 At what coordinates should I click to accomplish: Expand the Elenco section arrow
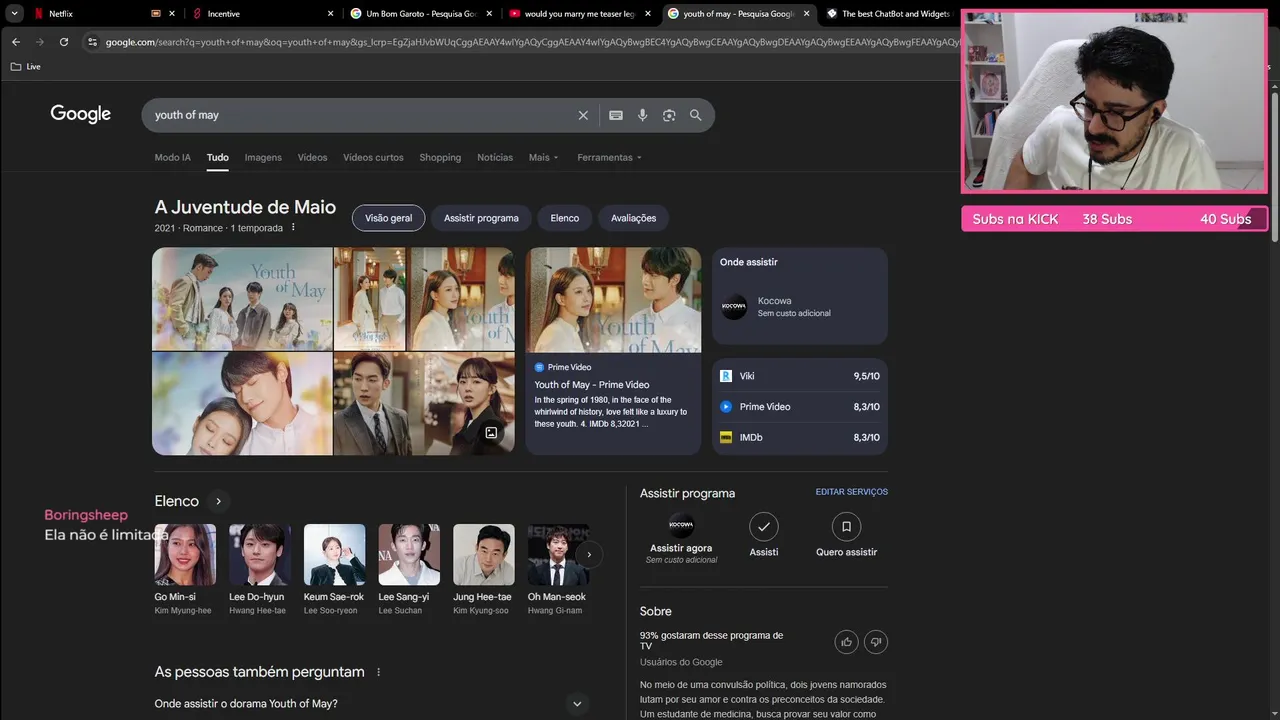tap(218, 501)
